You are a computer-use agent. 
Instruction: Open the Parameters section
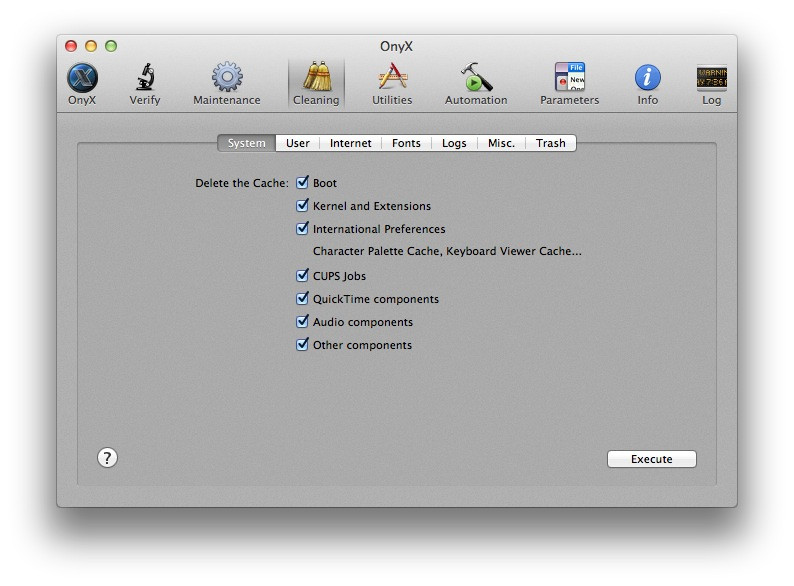tap(570, 84)
